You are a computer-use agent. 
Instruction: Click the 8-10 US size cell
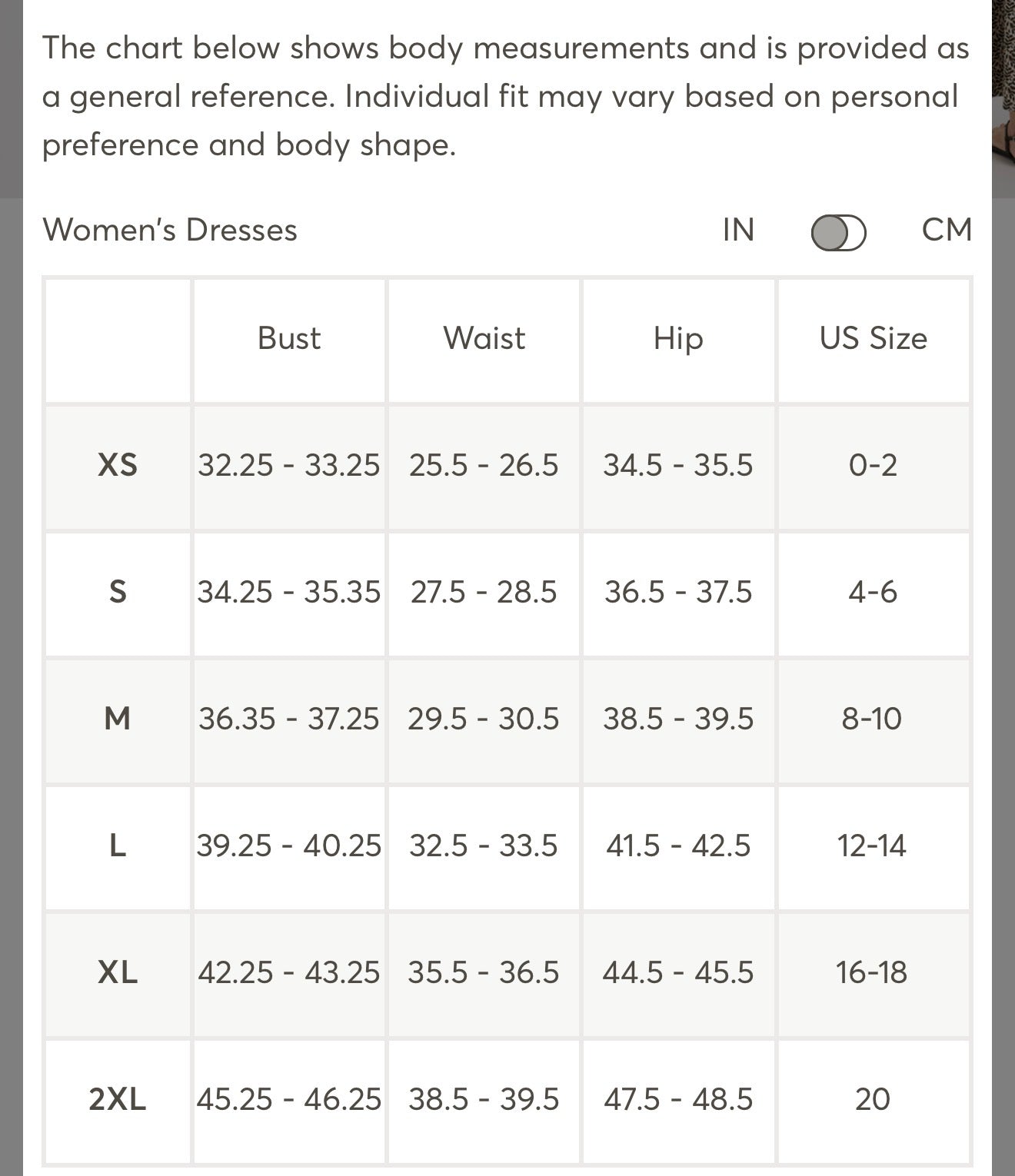(874, 719)
